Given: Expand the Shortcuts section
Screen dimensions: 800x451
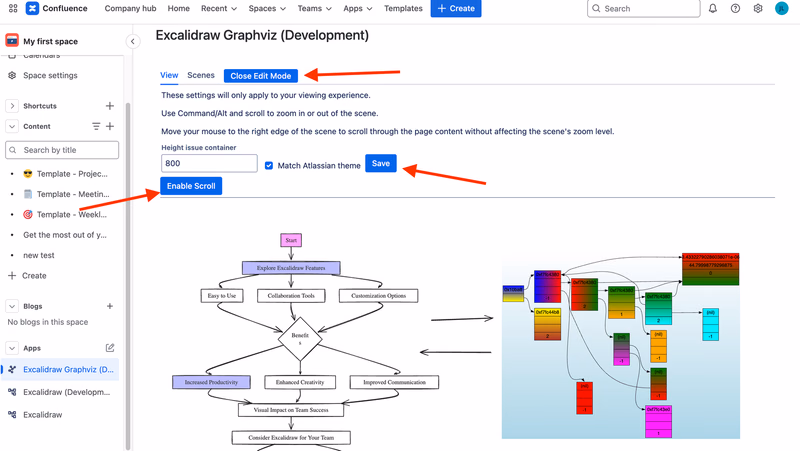Looking at the screenshot, I should pos(12,106).
